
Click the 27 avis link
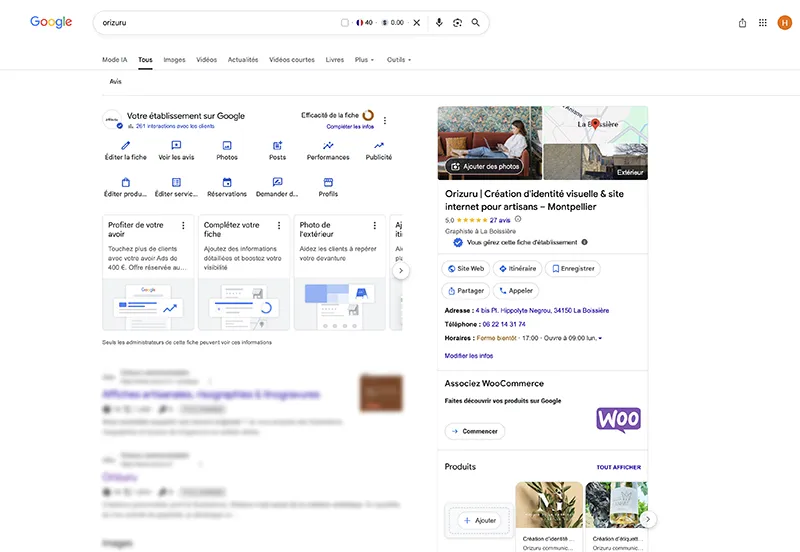point(500,220)
